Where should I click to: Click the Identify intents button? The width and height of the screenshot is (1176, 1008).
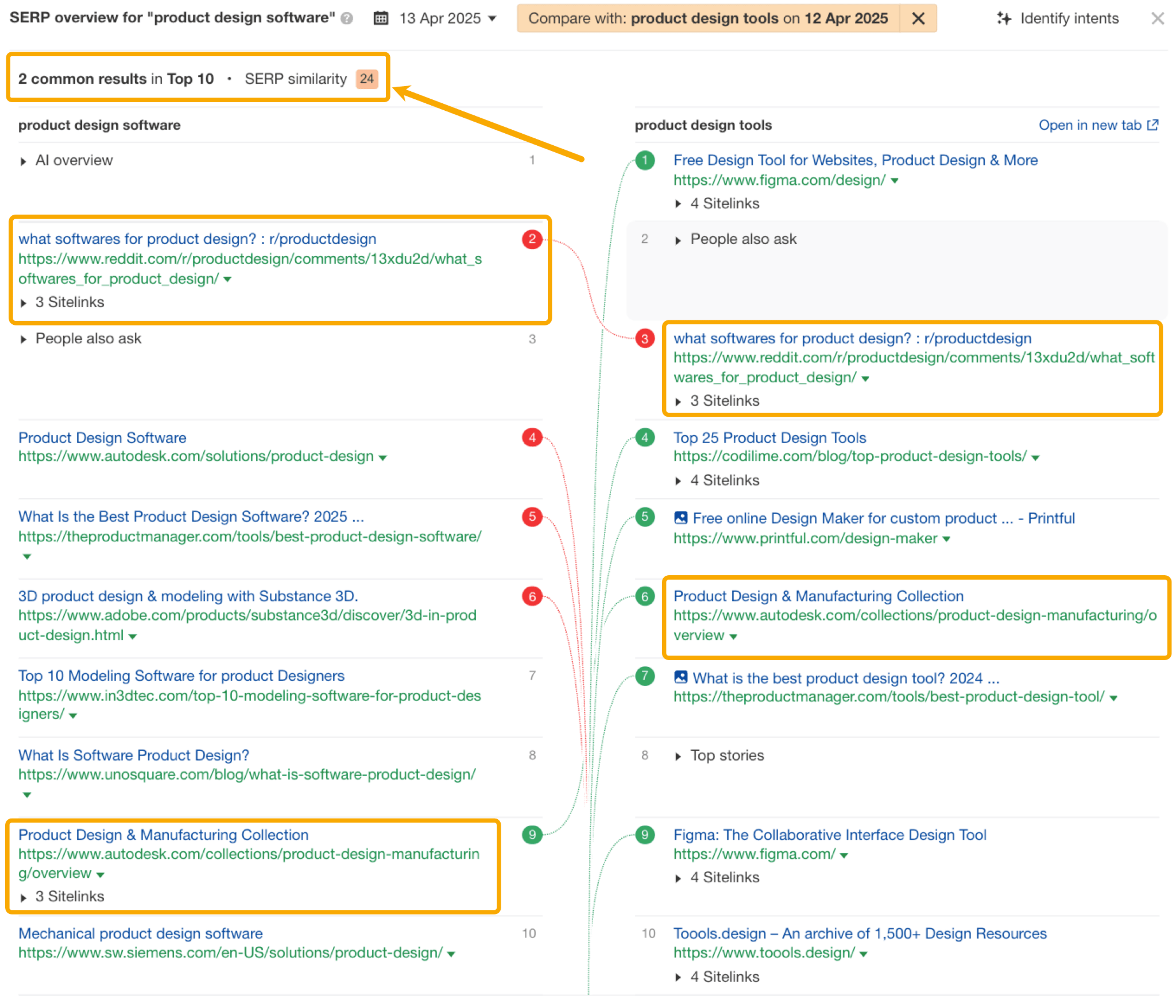tap(1069, 18)
